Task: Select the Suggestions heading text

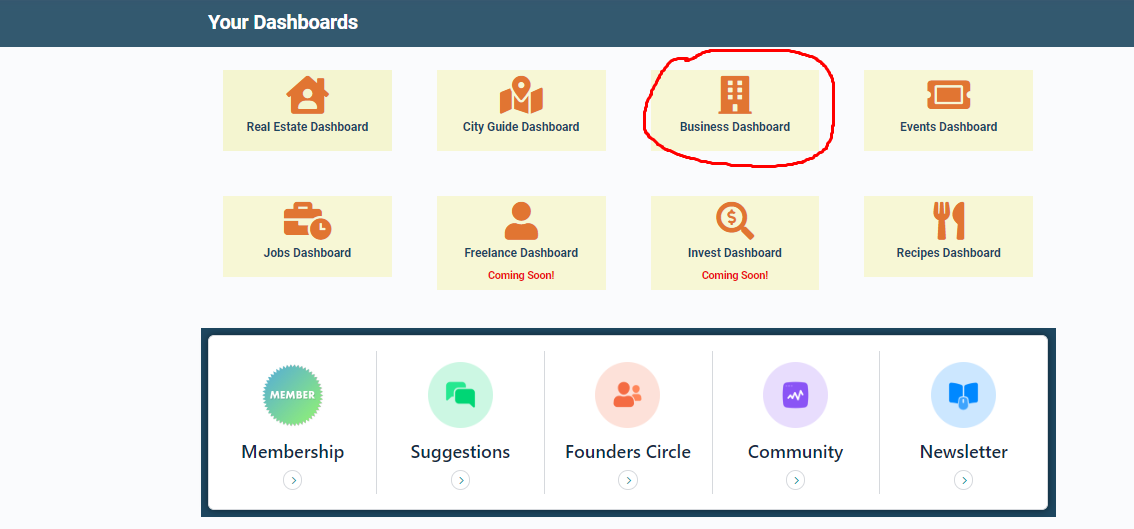Action: [x=461, y=452]
